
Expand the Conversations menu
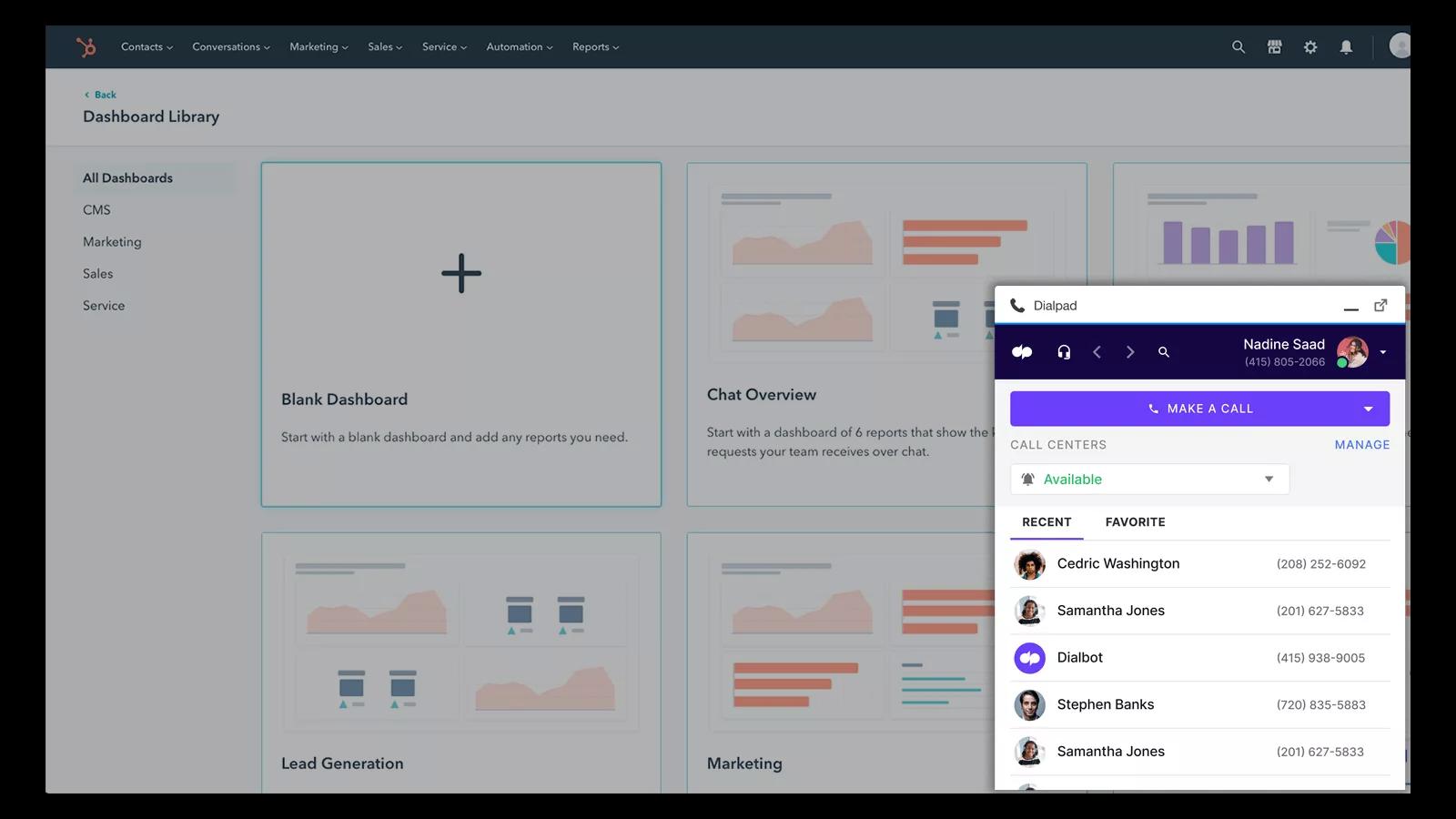(x=231, y=46)
